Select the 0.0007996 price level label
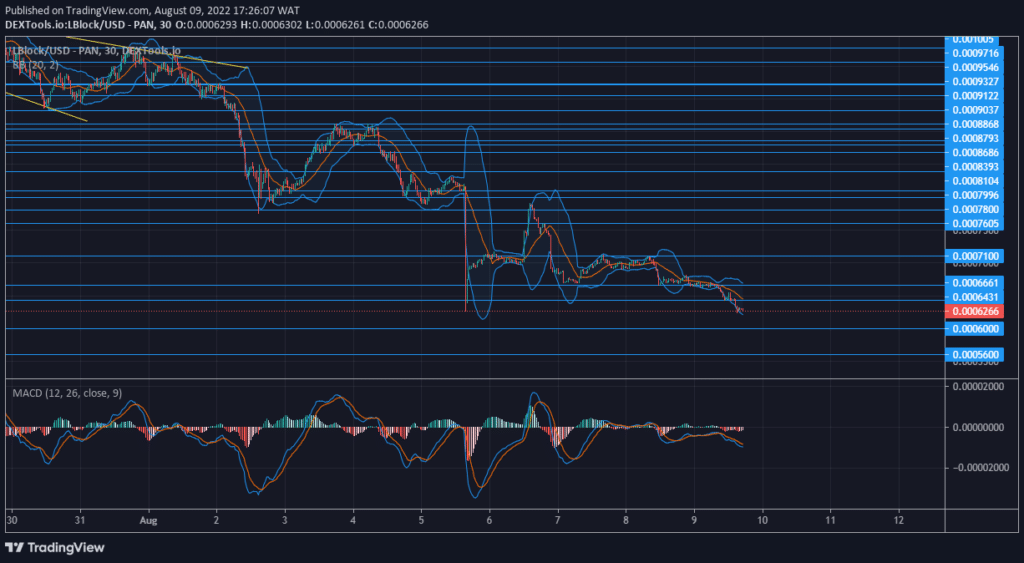This screenshot has width=1024, height=563. tap(975, 195)
